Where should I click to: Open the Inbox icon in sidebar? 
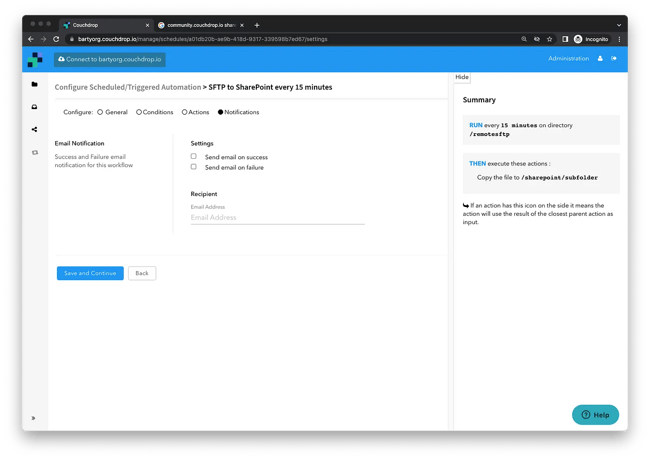click(x=35, y=107)
